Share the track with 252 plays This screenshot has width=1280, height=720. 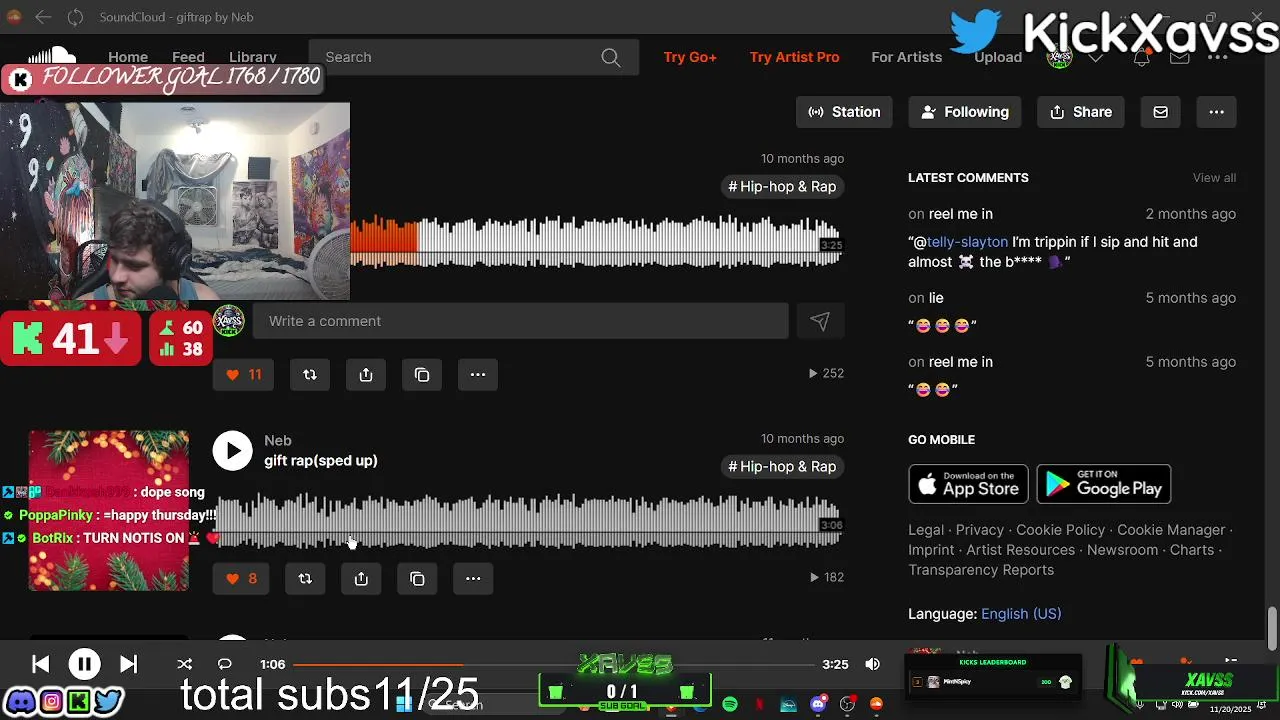click(366, 374)
